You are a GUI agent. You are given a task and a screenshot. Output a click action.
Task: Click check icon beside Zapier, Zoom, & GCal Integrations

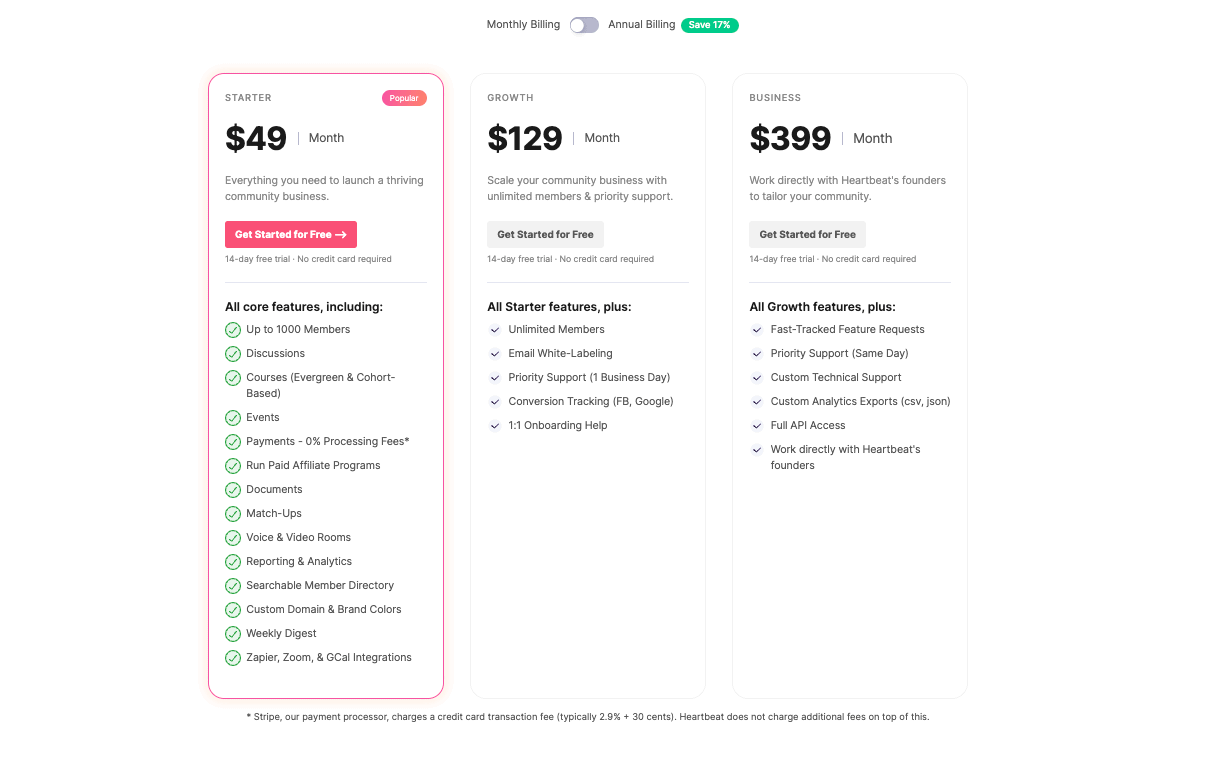point(233,658)
